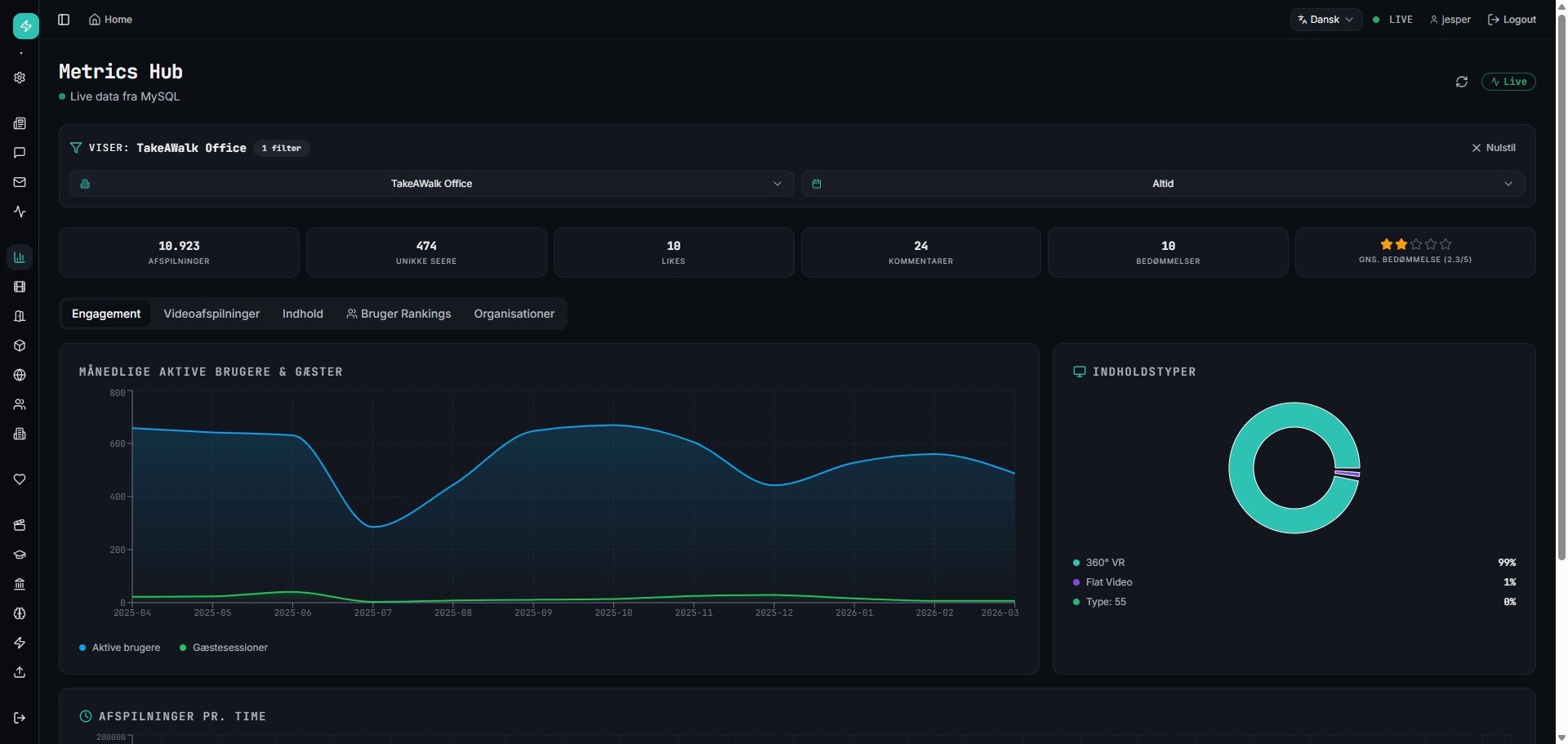
Task: Open the heart icon in sidebar
Action: pyautogui.click(x=20, y=479)
